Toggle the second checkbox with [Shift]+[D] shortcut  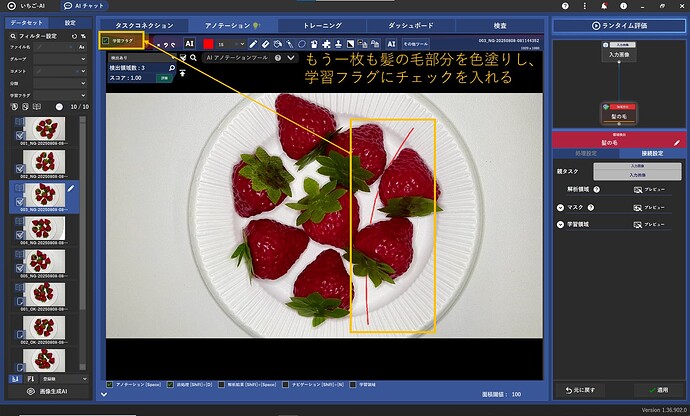pyautogui.click(x=170, y=384)
